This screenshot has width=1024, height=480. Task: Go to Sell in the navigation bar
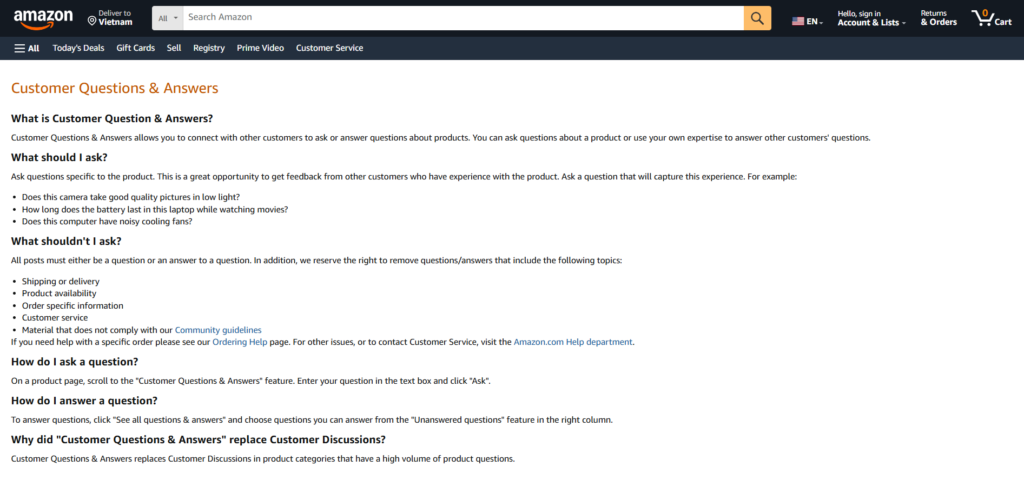pyautogui.click(x=174, y=48)
